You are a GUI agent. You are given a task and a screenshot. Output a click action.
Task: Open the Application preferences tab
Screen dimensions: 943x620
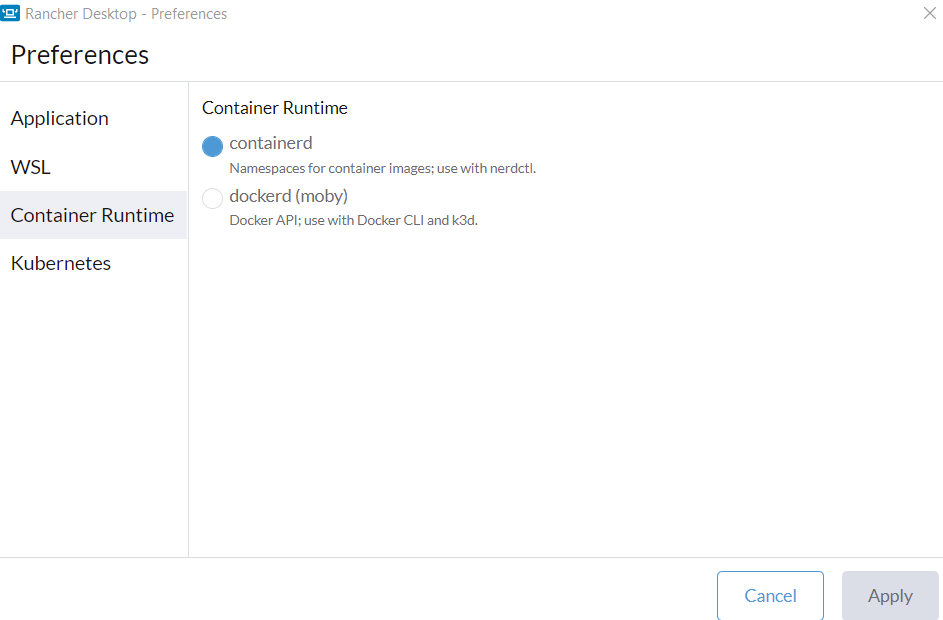coord(60,118)
